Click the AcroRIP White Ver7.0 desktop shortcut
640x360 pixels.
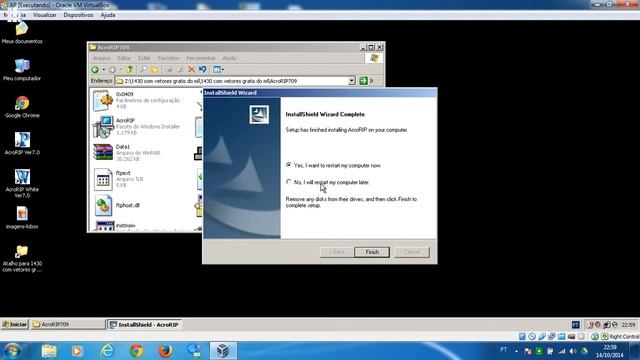pos(22,184)
